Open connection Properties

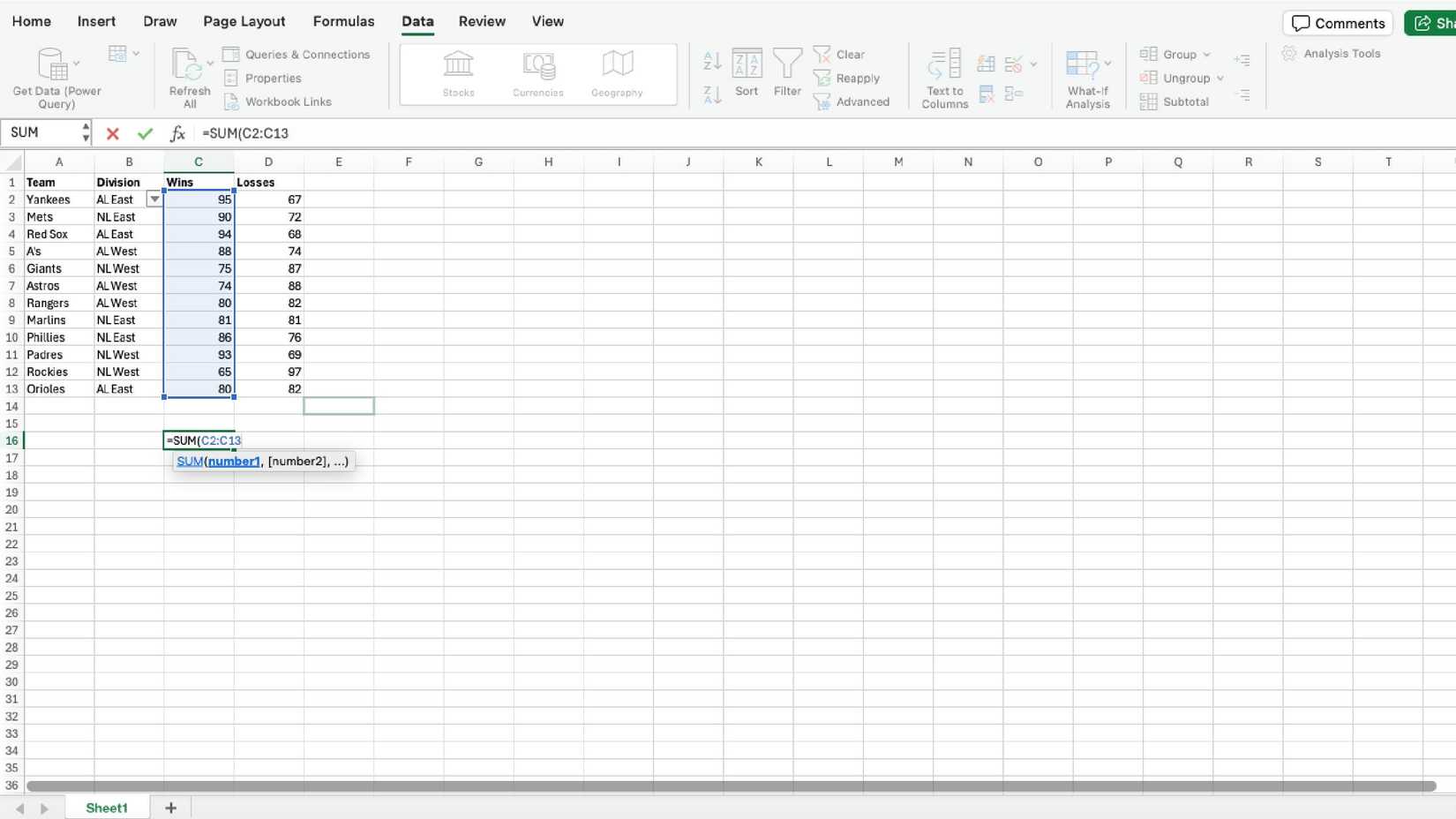tap(263, 78)
